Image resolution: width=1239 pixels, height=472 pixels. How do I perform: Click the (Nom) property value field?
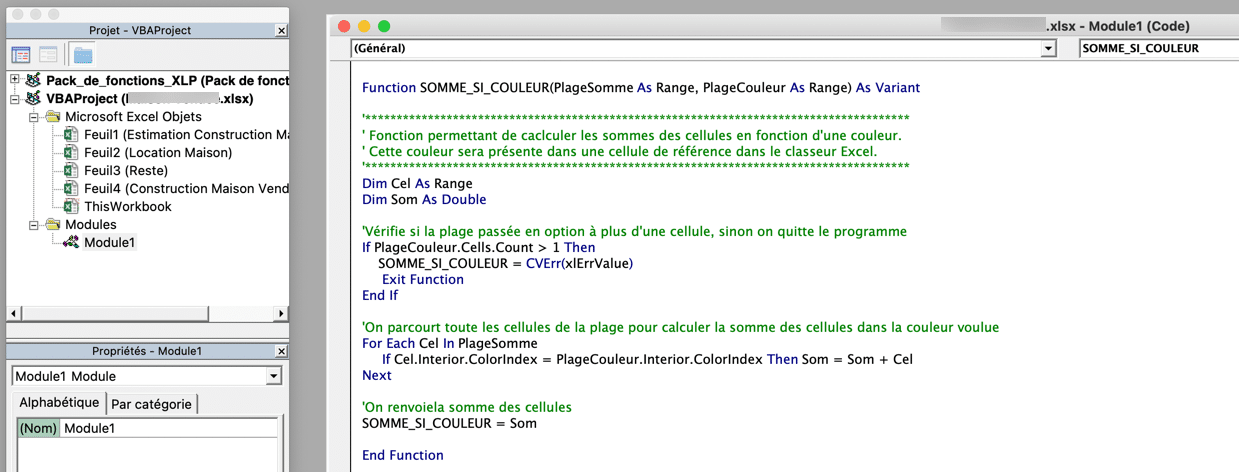tap(169, 428)
